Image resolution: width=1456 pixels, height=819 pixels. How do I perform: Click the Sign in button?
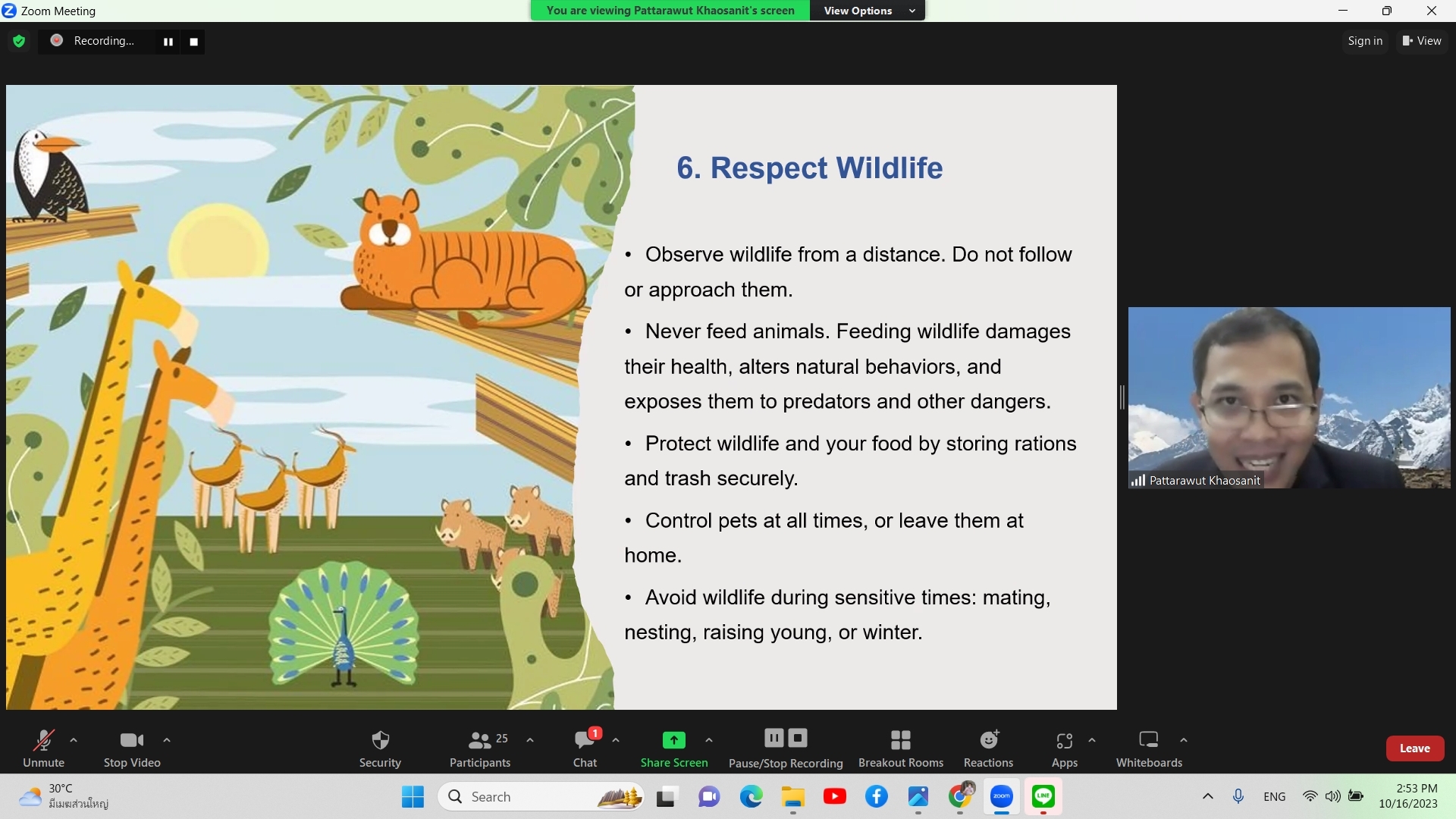1365,41
